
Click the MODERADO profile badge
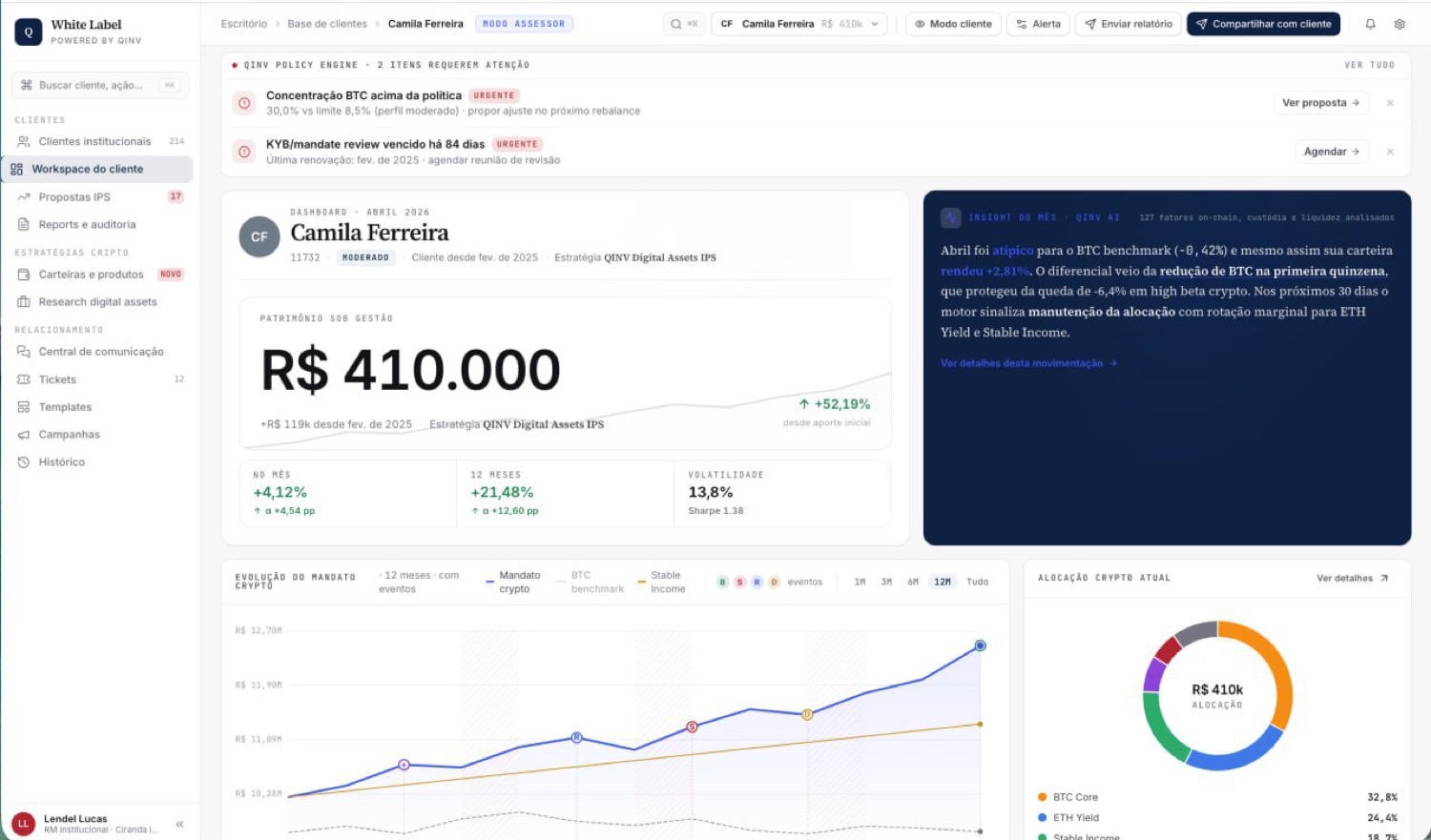pos(365,257)
